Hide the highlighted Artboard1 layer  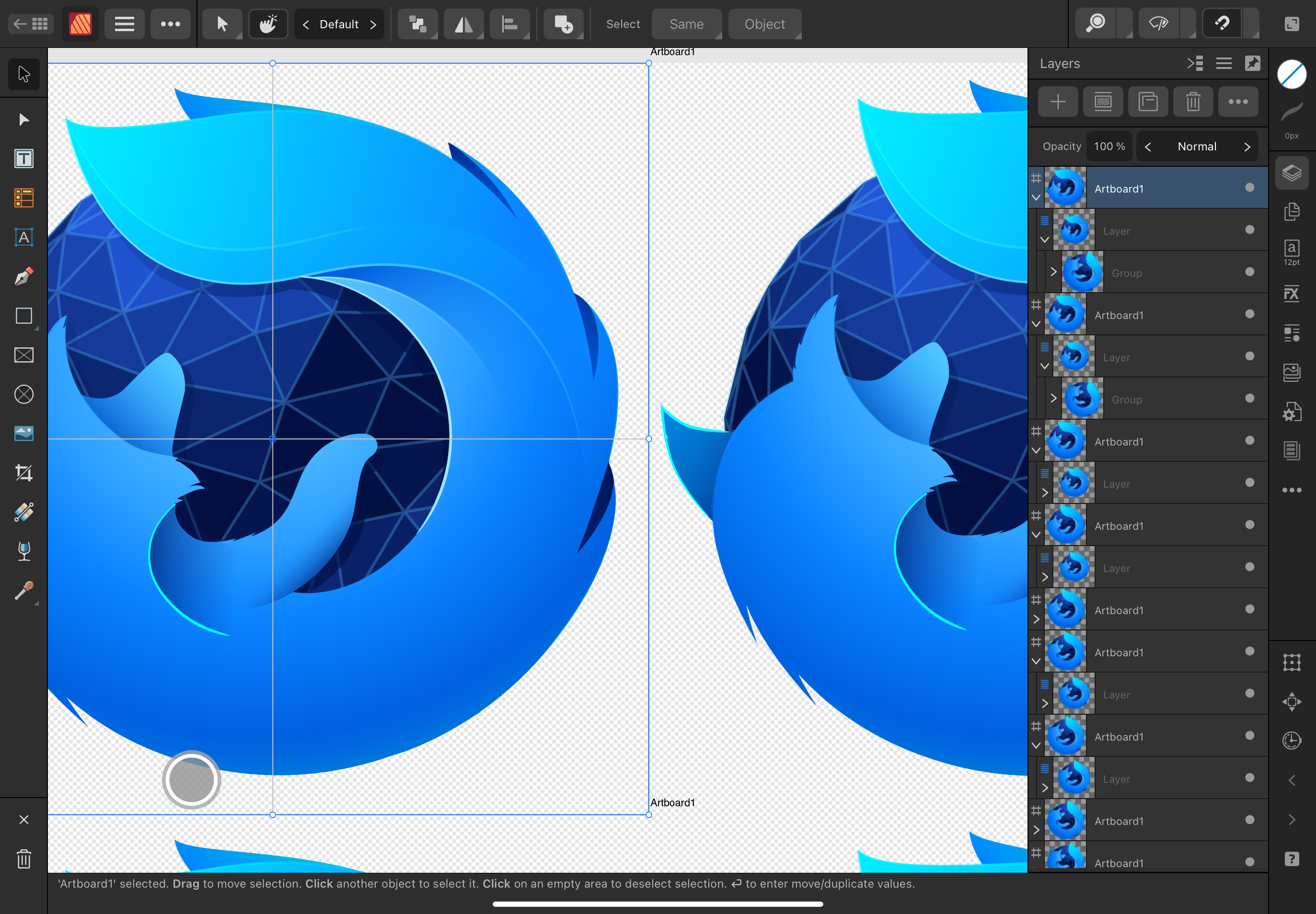coord(1249,187)
